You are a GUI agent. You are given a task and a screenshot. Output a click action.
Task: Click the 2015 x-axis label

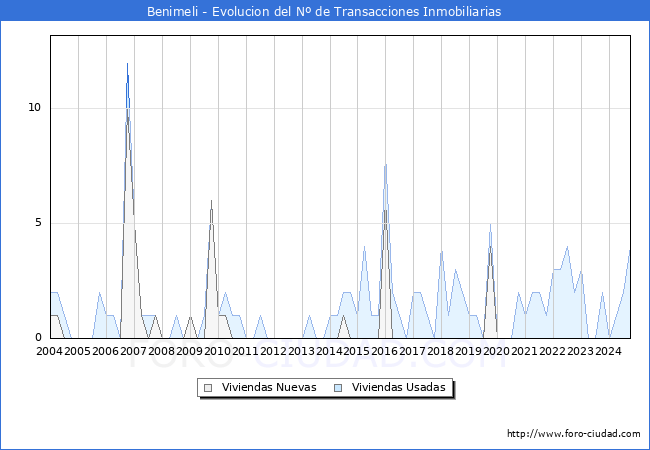(357, 351)
